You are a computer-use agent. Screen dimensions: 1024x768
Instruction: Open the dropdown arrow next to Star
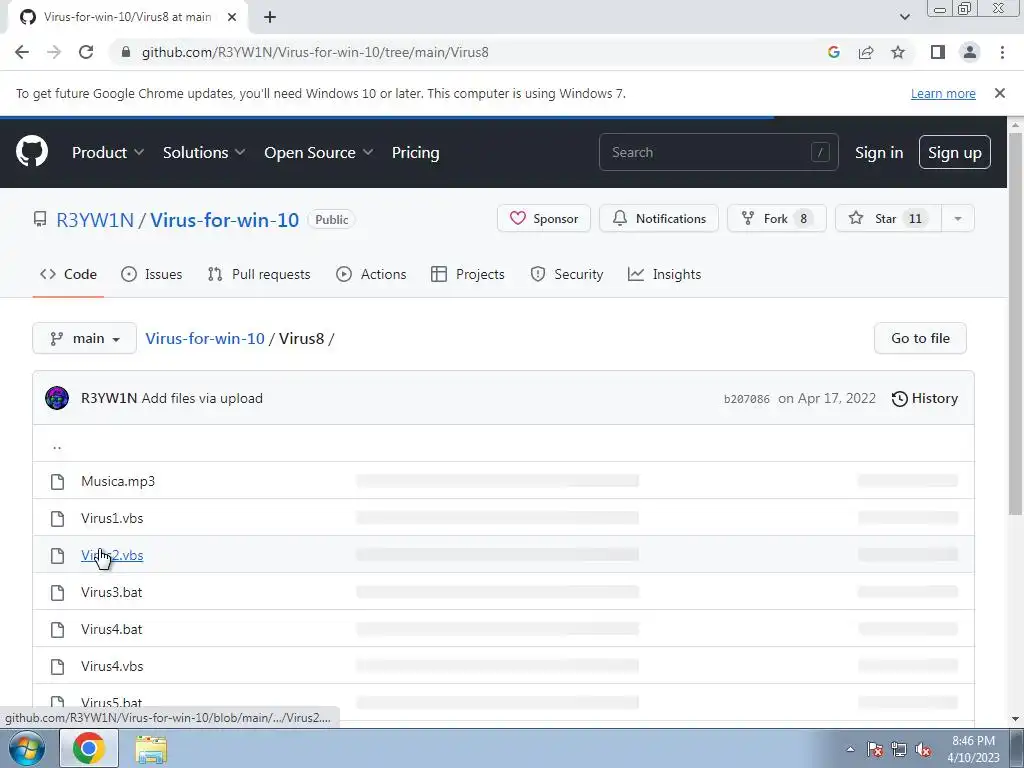click(957, 219)
